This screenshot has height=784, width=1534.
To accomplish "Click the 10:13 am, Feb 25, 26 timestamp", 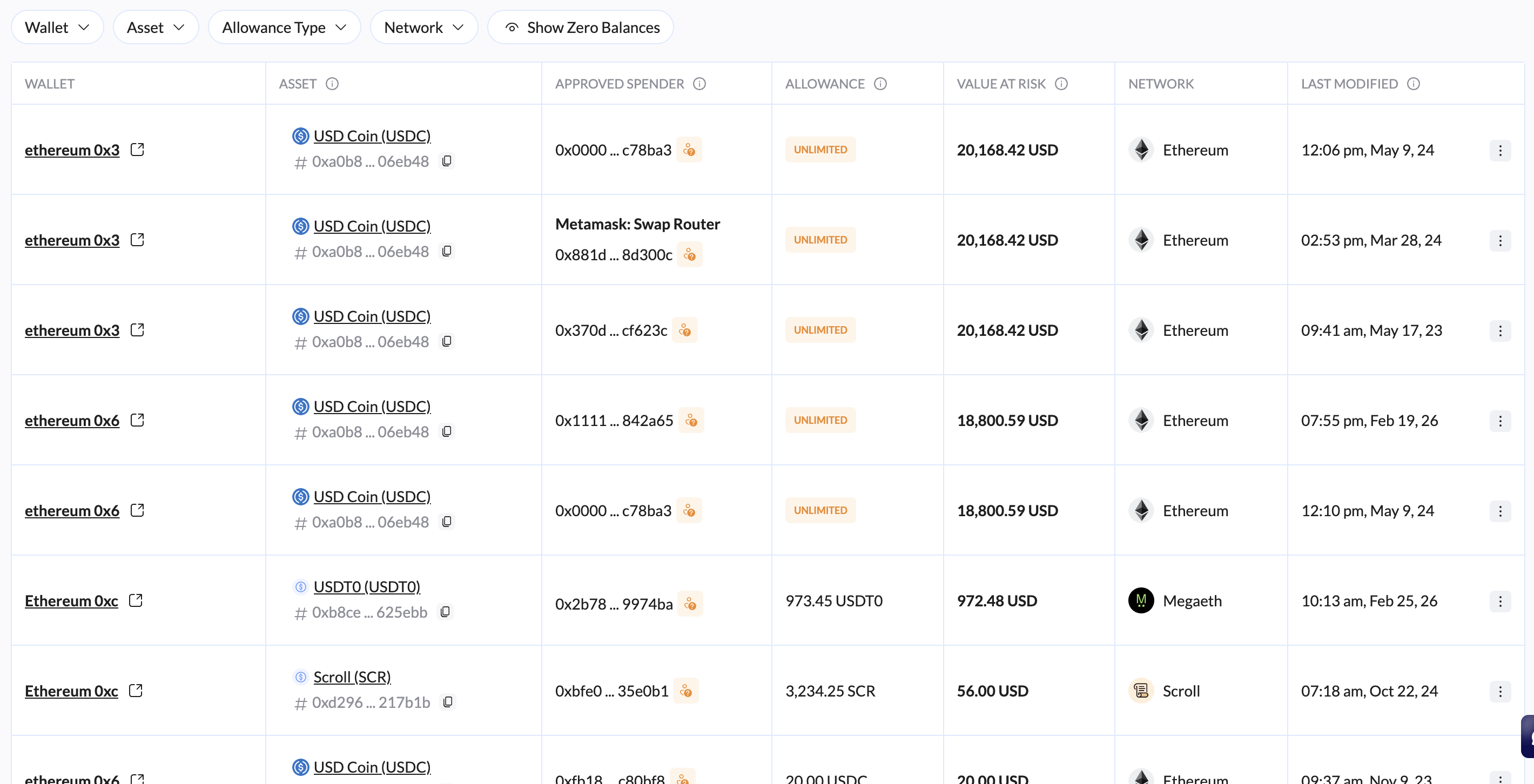I will coord(1369,601).
